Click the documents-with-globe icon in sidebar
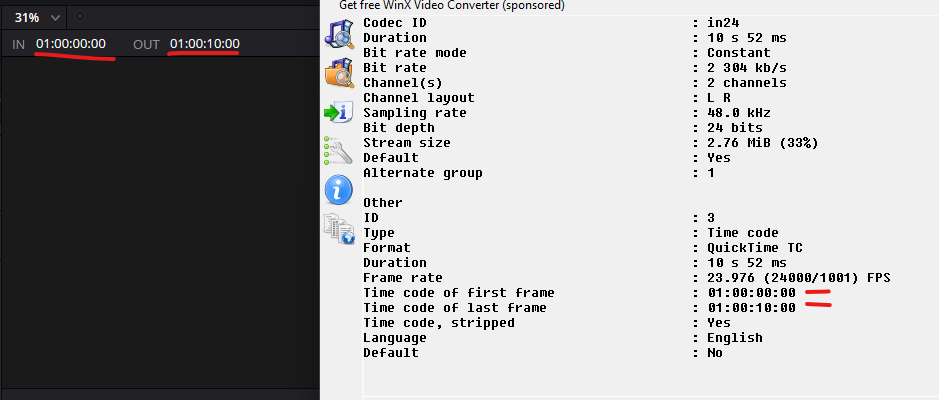 click(339, 229)
